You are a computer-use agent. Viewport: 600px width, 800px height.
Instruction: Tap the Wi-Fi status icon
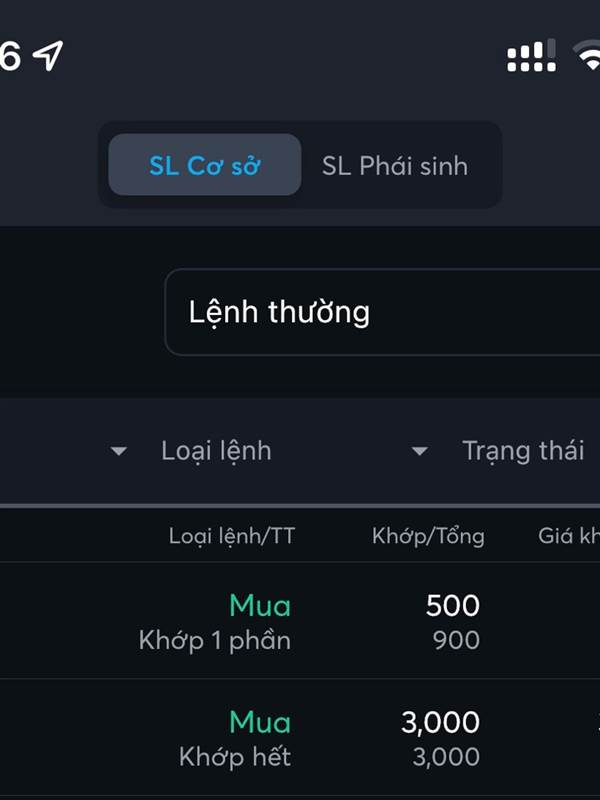coord(588,55)
